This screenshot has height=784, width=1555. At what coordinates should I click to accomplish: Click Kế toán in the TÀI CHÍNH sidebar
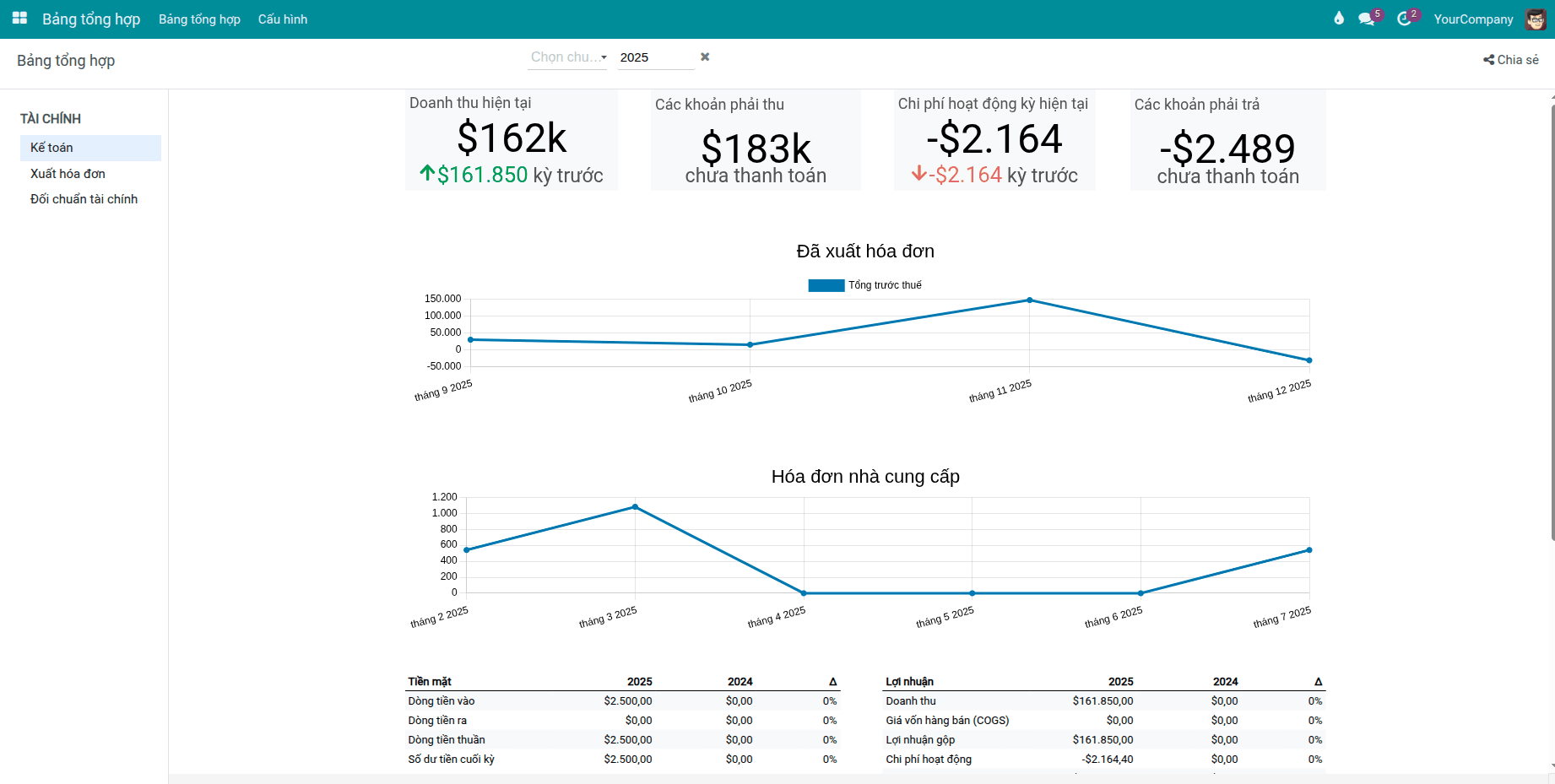(x=51, y=147)
